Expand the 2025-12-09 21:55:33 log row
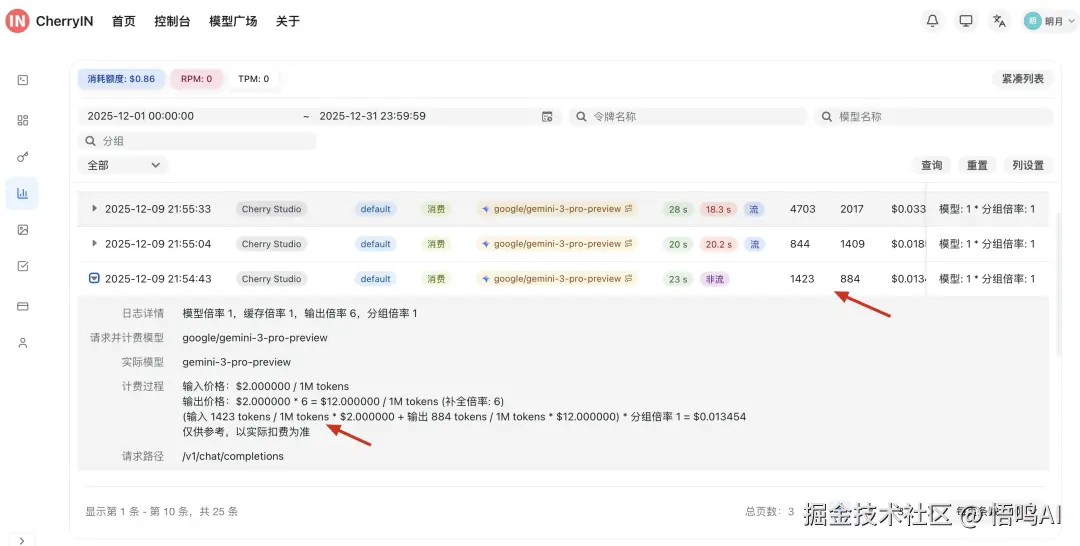The image size is (1080, 546). [x=94, y=209]
